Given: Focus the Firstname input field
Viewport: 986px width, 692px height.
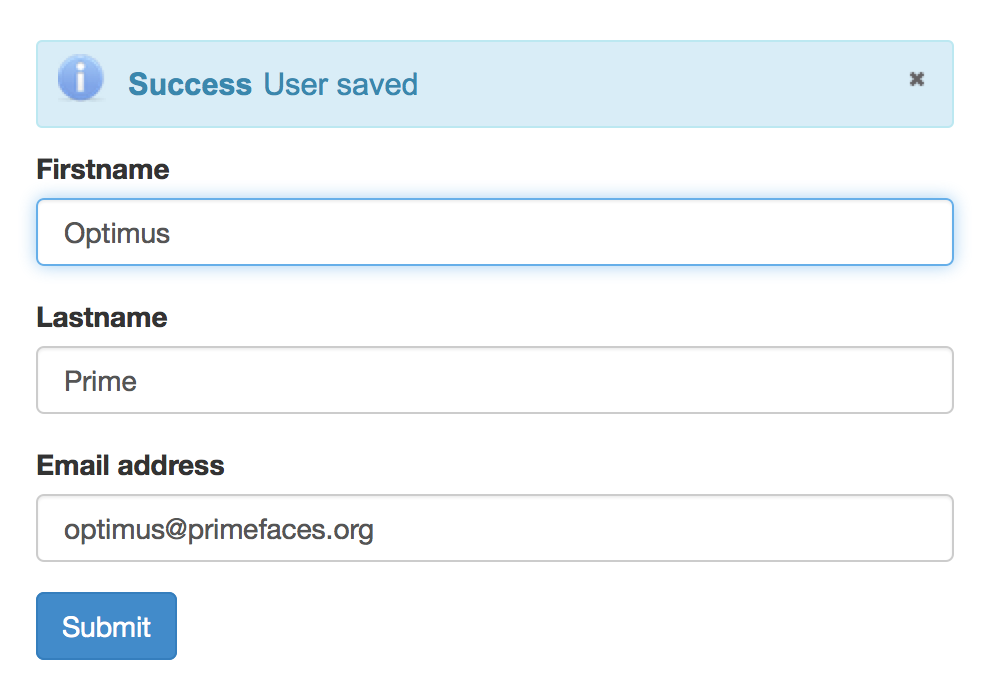Looking at the screenshot, I should (x=495, y=232).
